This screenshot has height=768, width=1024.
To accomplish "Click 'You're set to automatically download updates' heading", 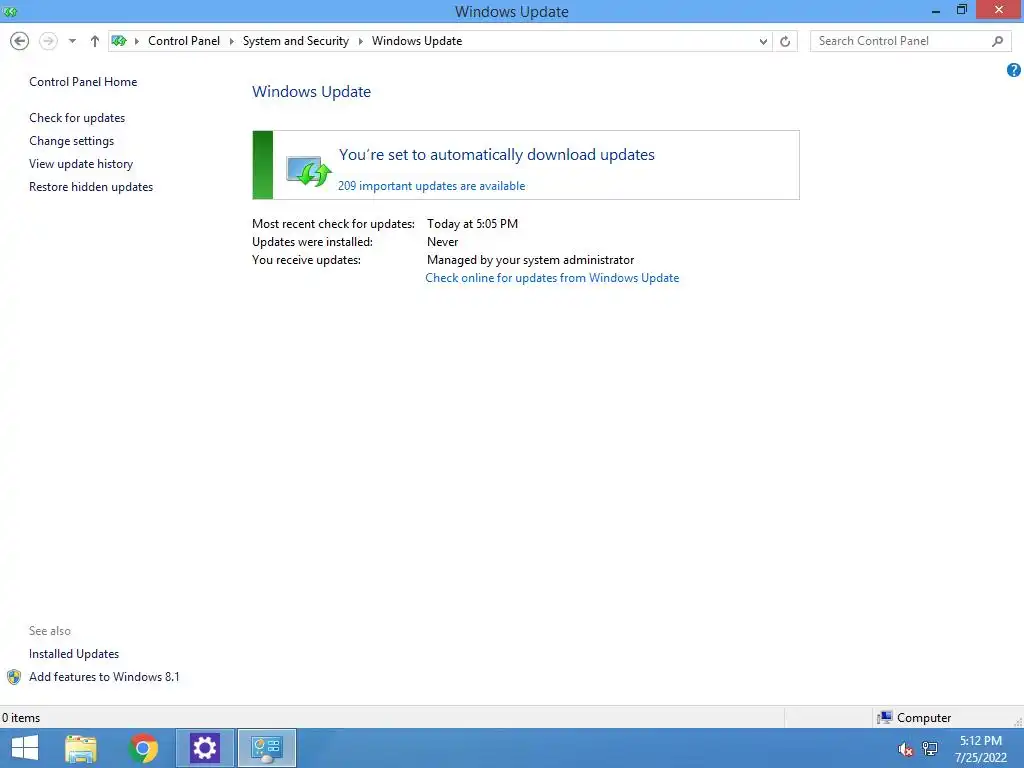I will point(496,154).
